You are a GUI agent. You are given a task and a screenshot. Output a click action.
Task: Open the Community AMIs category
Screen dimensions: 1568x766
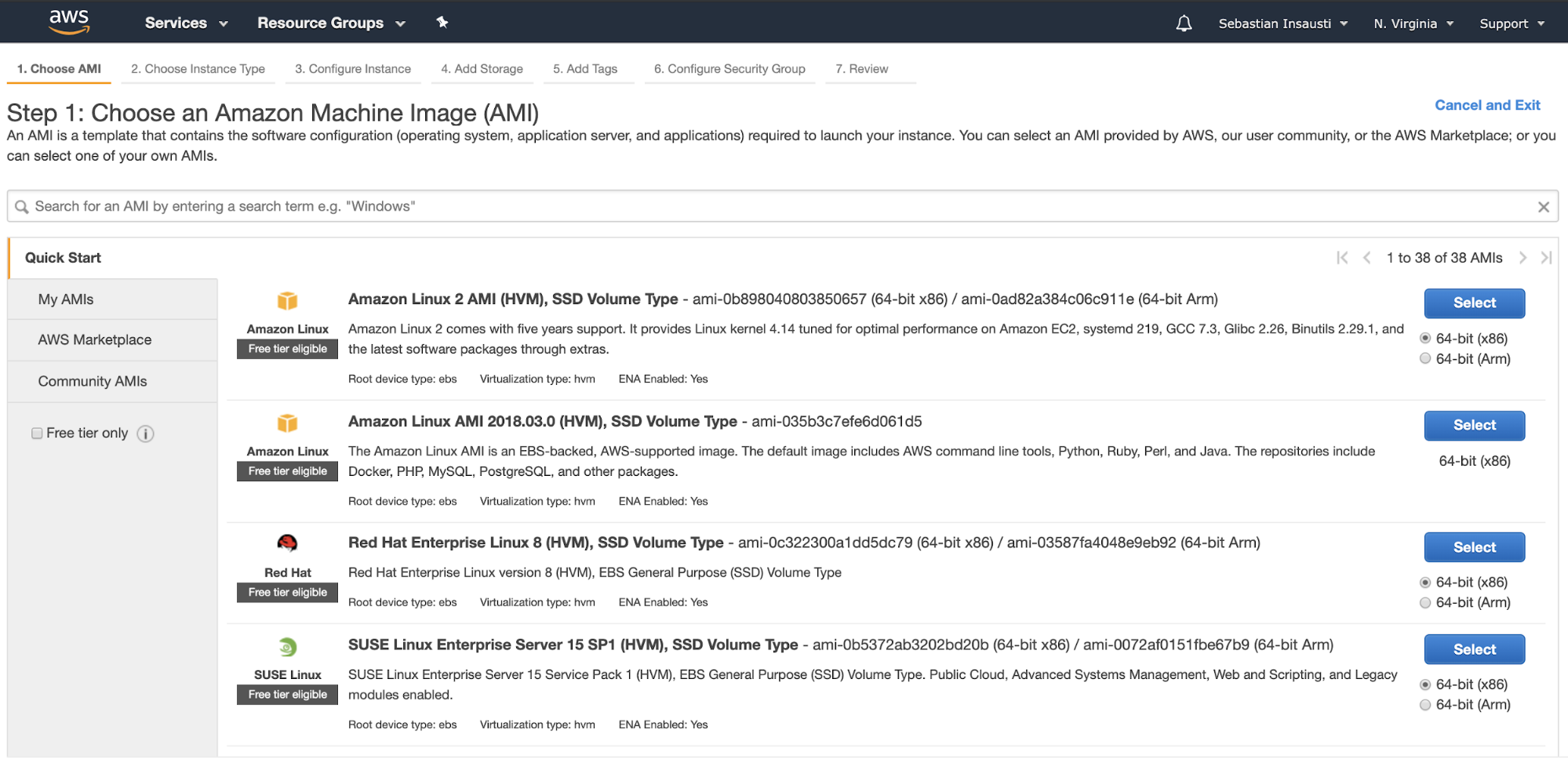point(113,382)
